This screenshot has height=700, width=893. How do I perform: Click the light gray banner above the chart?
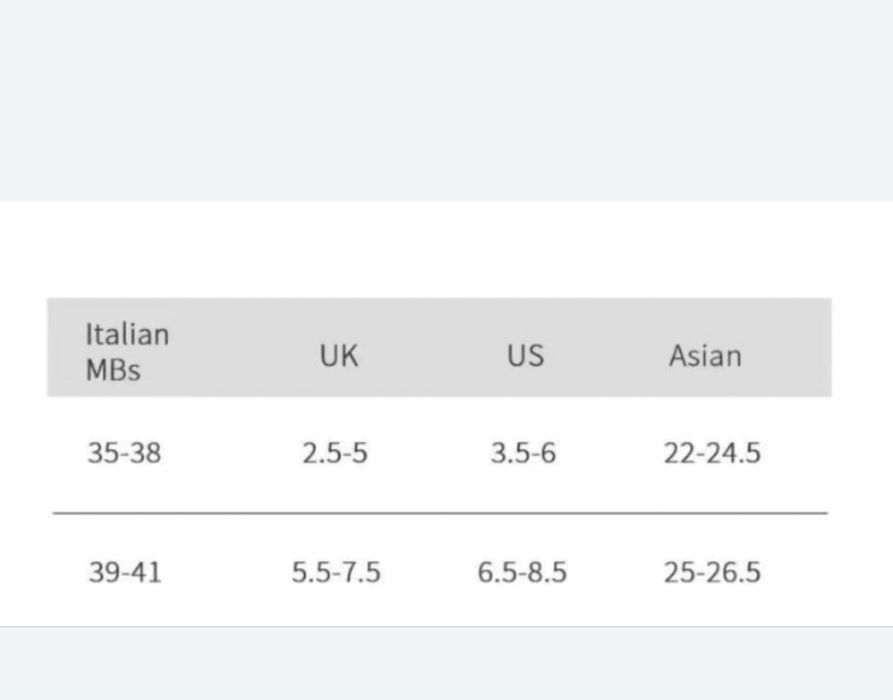click(x=446, y=100)
